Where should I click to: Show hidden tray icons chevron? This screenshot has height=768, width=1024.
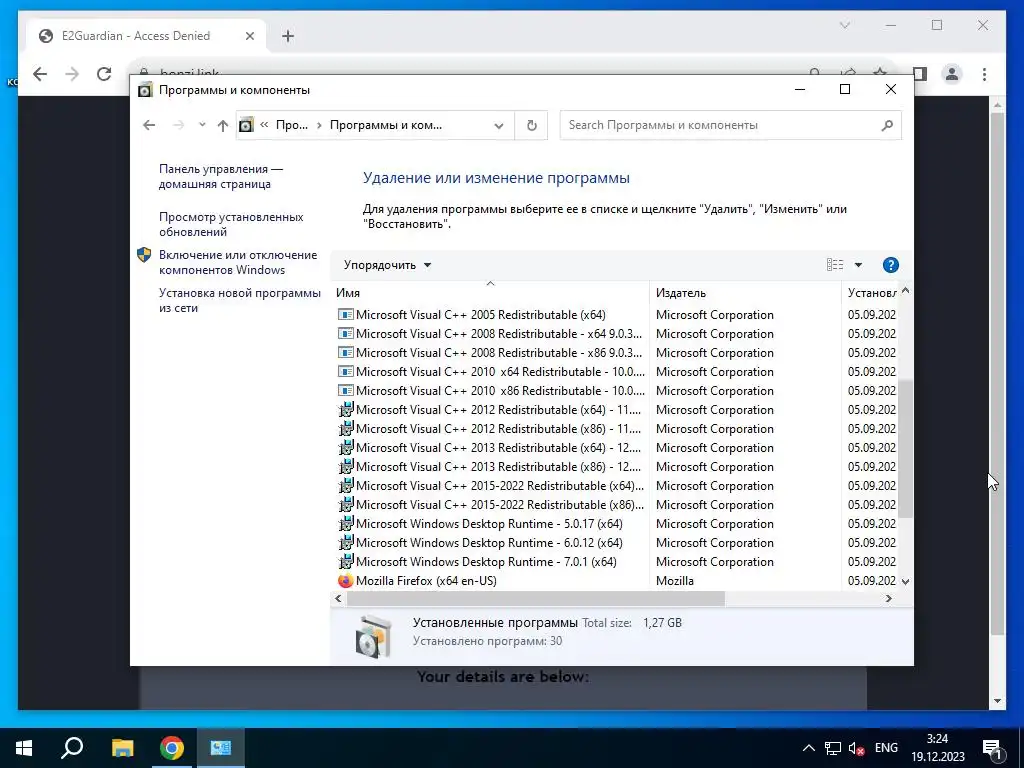[808, 748]
